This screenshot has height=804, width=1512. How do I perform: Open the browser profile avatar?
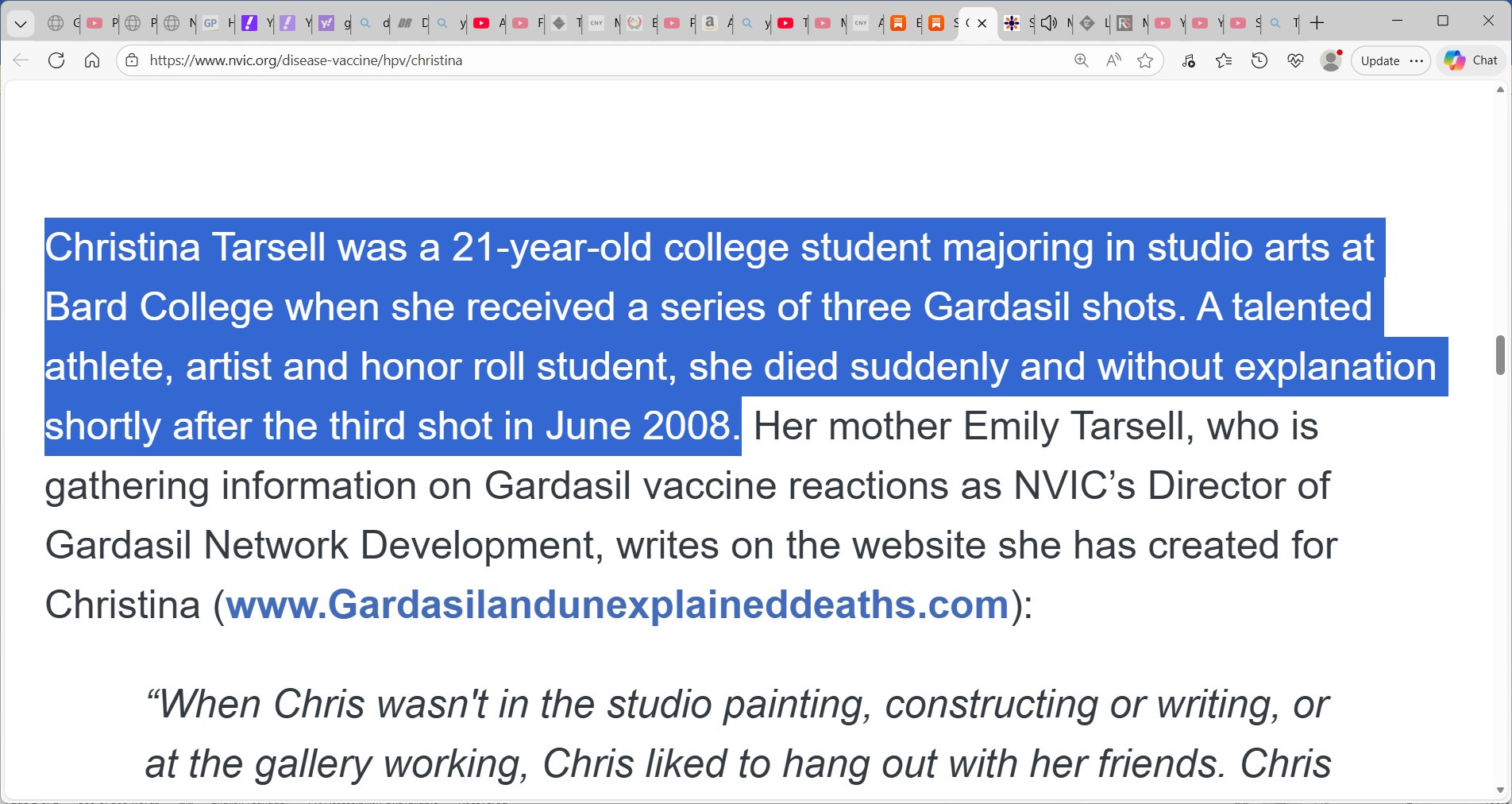coord(1331,60)
